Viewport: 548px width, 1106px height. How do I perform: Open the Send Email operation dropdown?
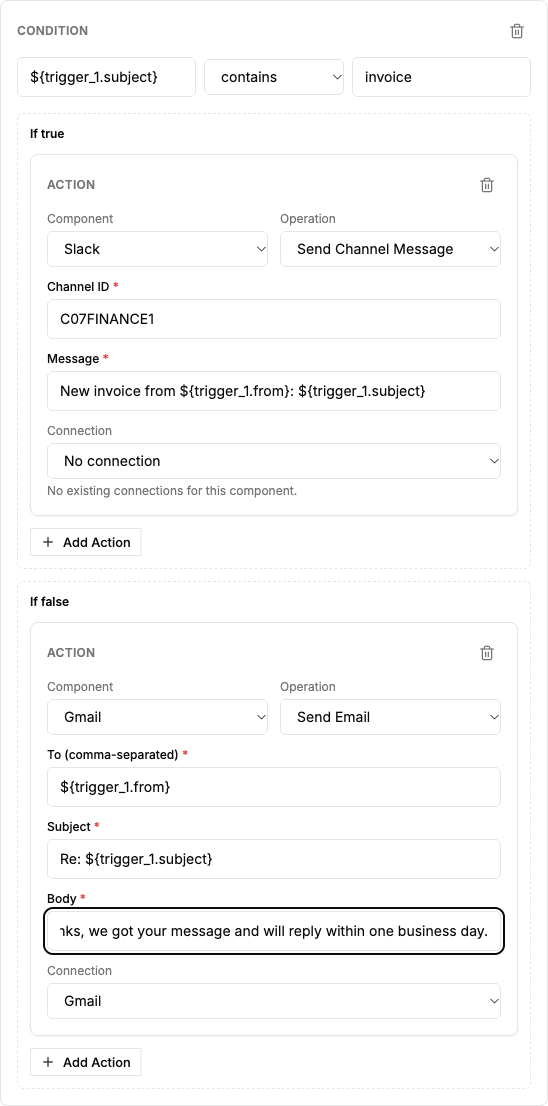[x=390, y=717]
